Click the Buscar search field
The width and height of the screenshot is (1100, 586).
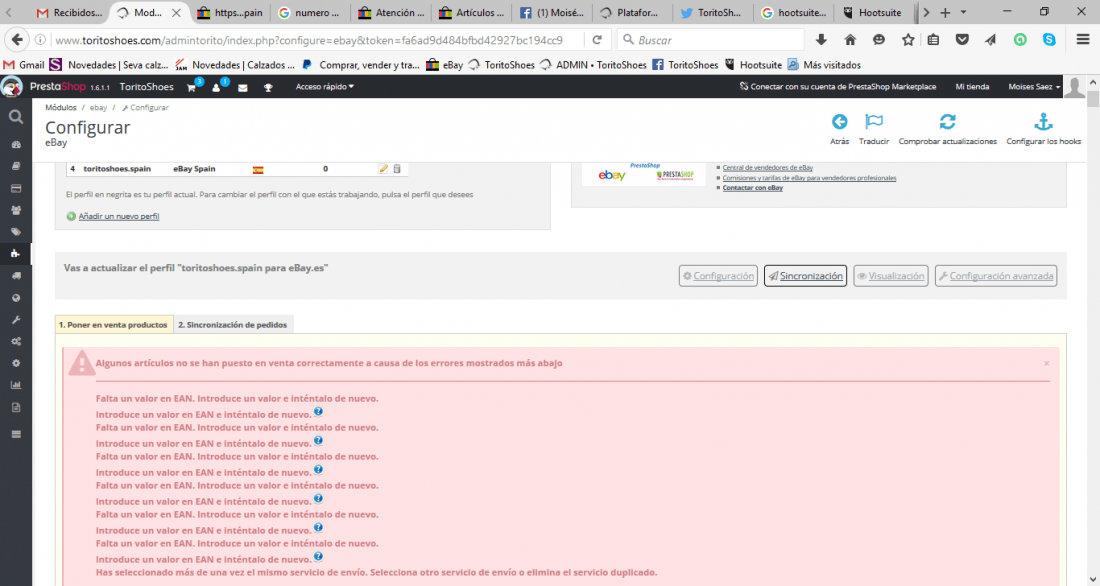[x=710, y=40]
